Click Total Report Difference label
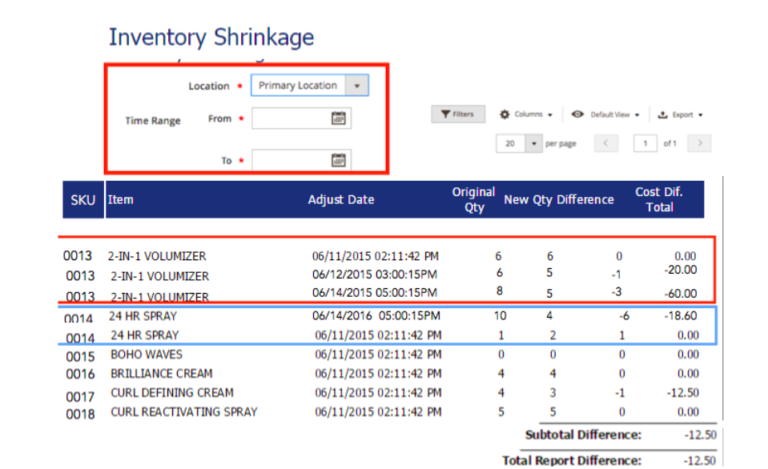Image resolution: width=768 pixels, height=469 pixels. coord(572,461)
